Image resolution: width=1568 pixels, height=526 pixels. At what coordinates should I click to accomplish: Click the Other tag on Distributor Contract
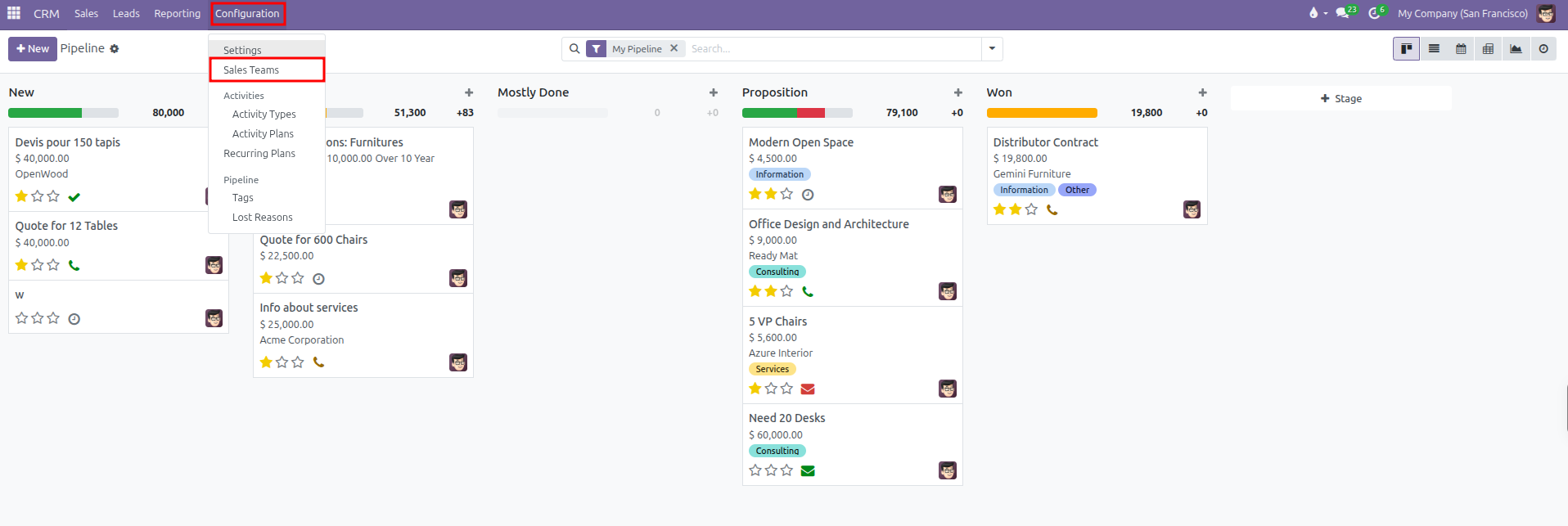pos(1077,190)
